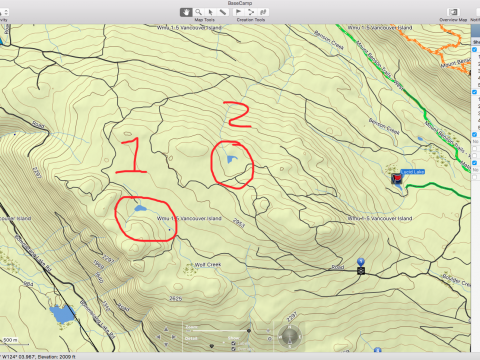
Task: Click the compass widget on map
Action: coord(290,336)
